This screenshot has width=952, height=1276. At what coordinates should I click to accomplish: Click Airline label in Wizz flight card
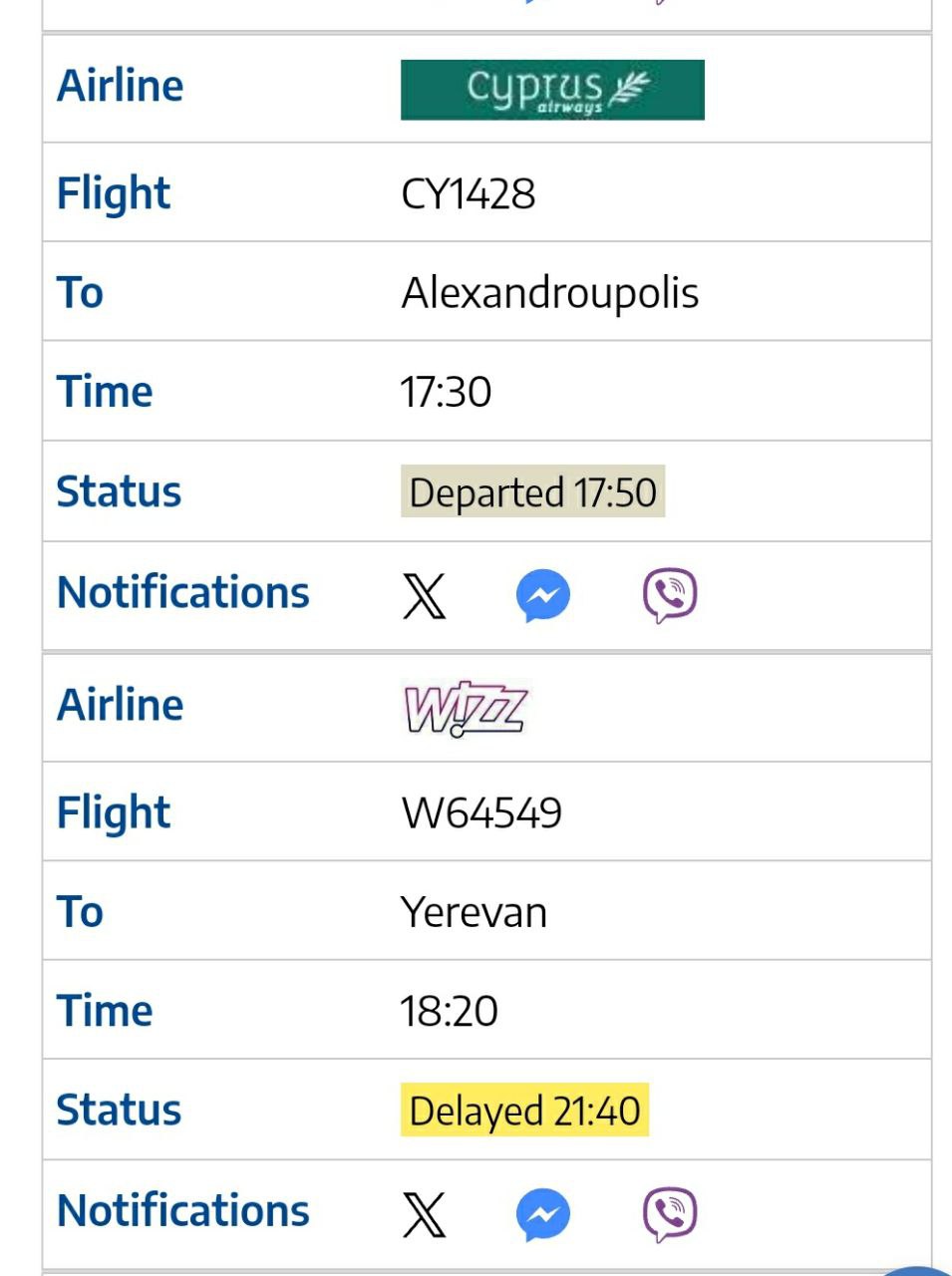(121, 705)
